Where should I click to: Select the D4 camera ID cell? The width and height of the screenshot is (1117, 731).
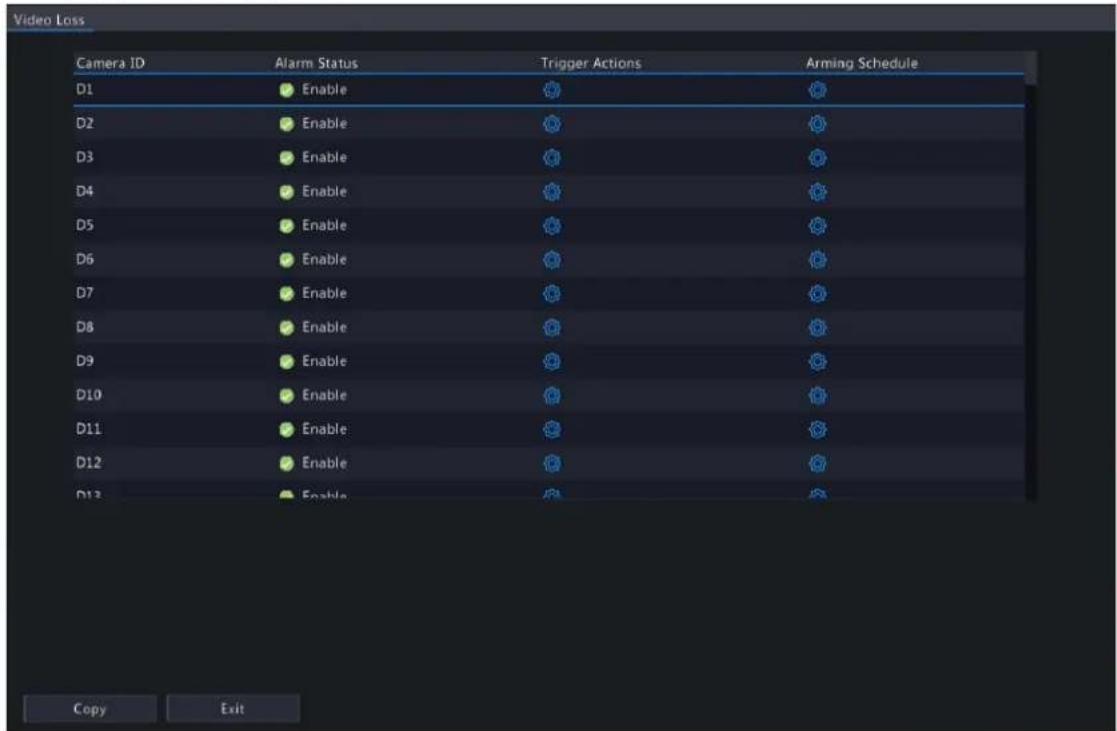[x=84, y=192]
